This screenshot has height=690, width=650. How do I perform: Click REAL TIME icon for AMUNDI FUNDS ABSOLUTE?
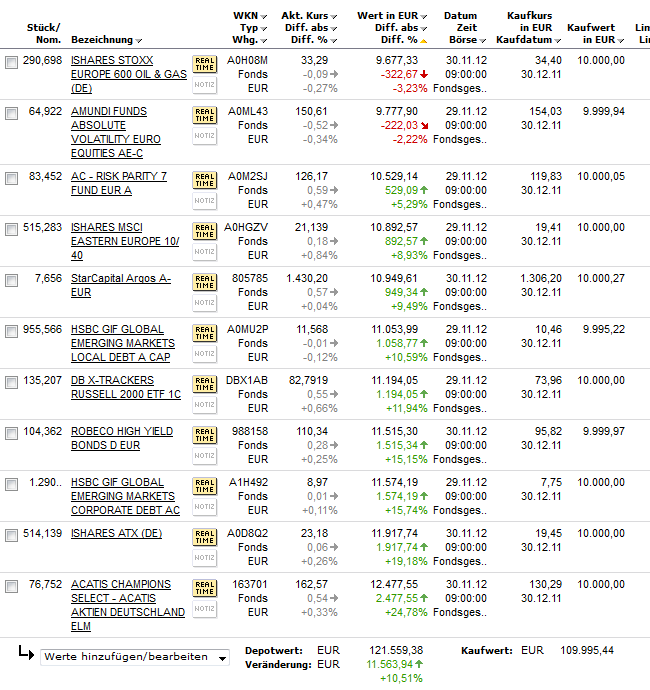(205, 115)
